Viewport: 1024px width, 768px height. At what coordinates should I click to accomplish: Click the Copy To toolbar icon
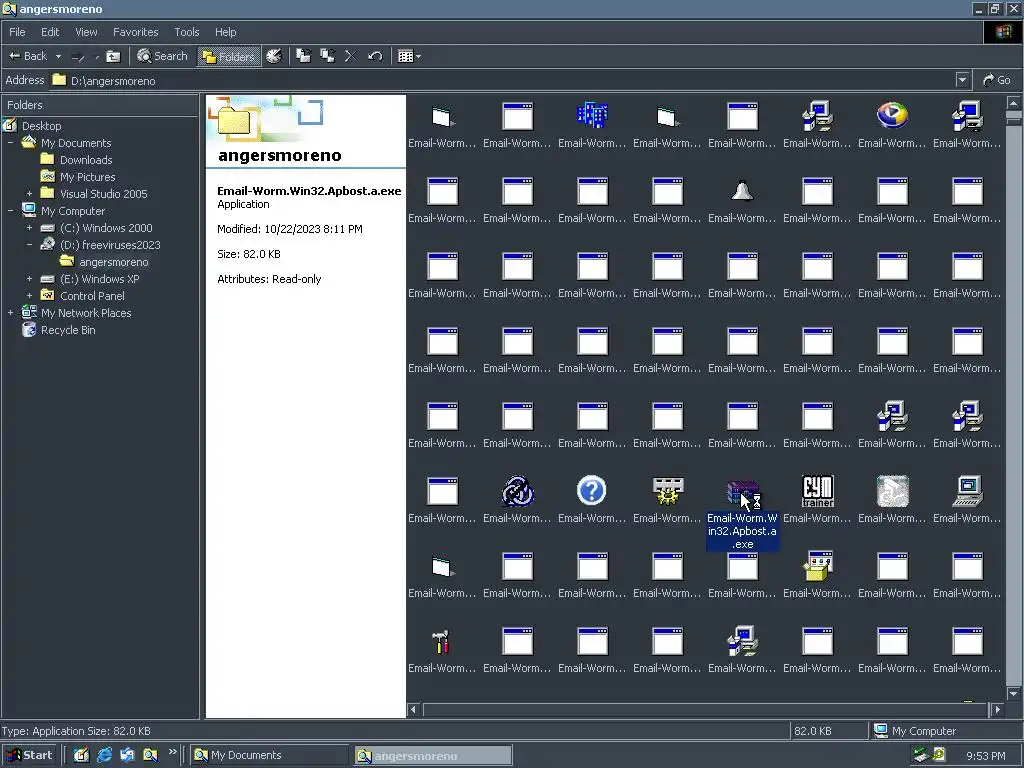tap(327, 57)
